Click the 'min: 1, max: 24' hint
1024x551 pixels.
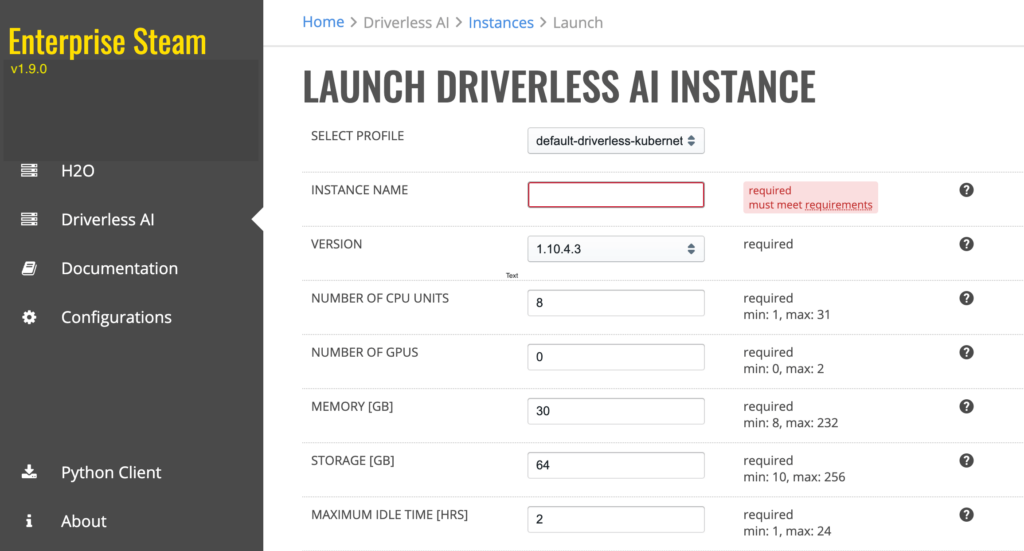788,531
